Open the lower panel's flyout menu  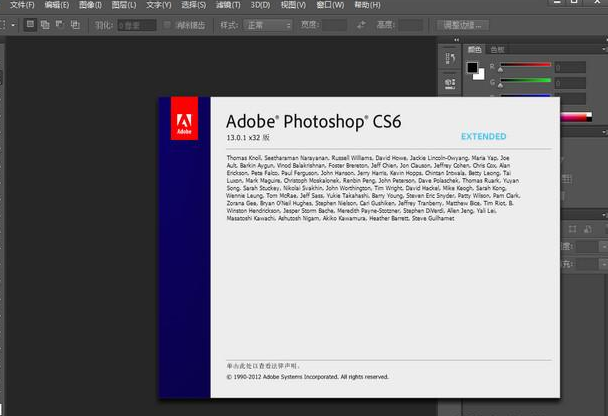(x=604, y=215)
